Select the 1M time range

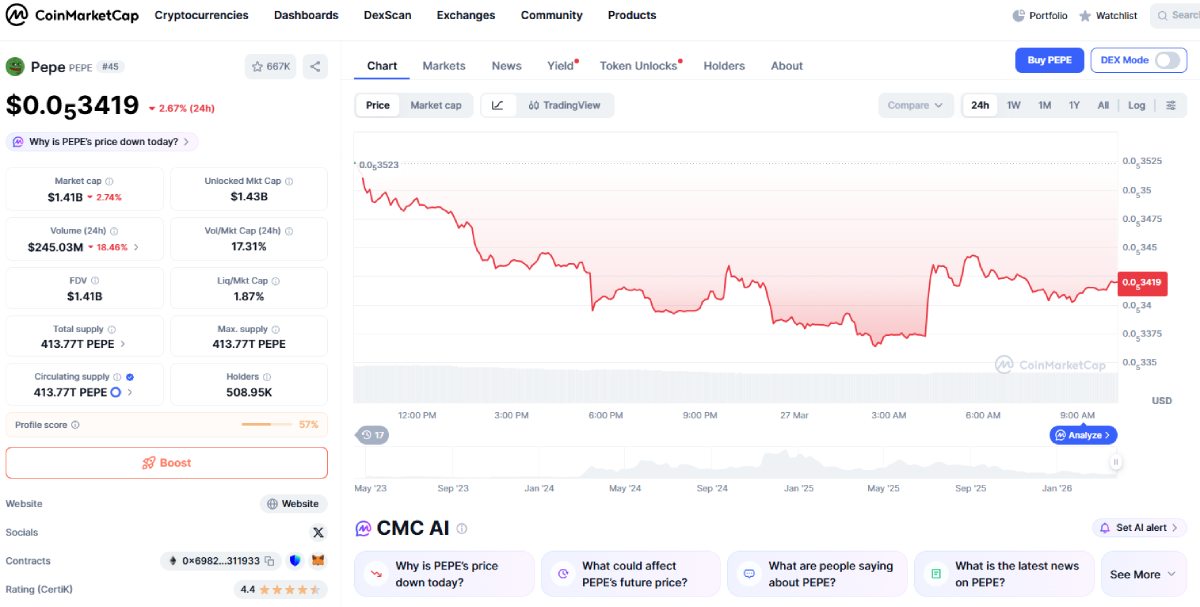(x=1044, y=105)
